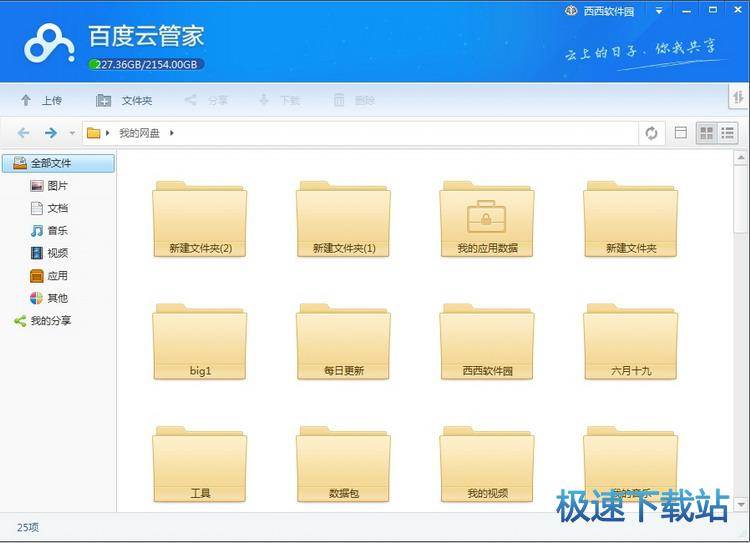Go forward with the right arrow
Screen dimensions: 750x543
(x=51, y=133)
